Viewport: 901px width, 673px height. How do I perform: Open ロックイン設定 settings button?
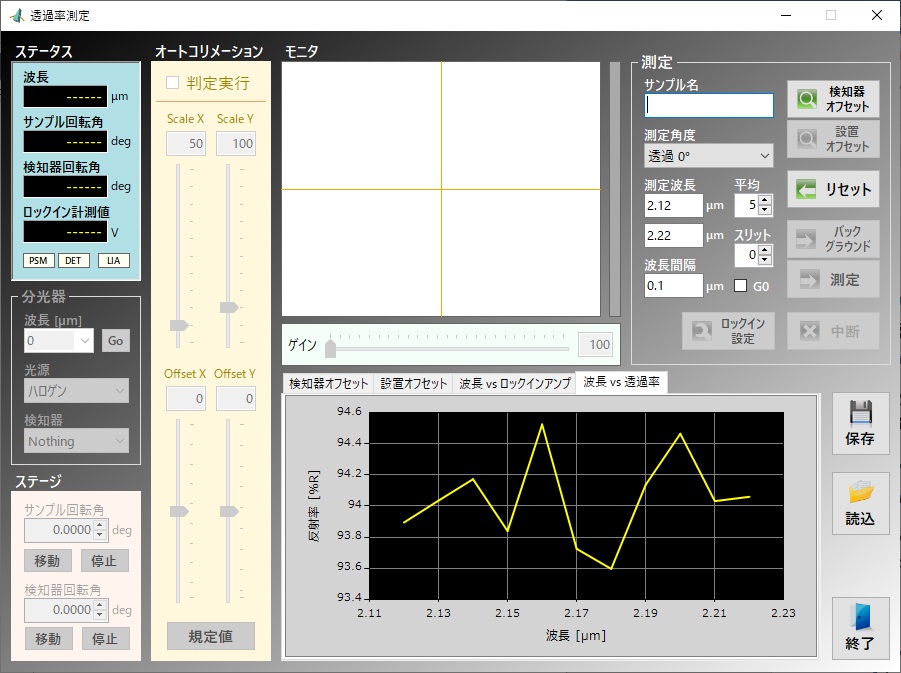728,331
